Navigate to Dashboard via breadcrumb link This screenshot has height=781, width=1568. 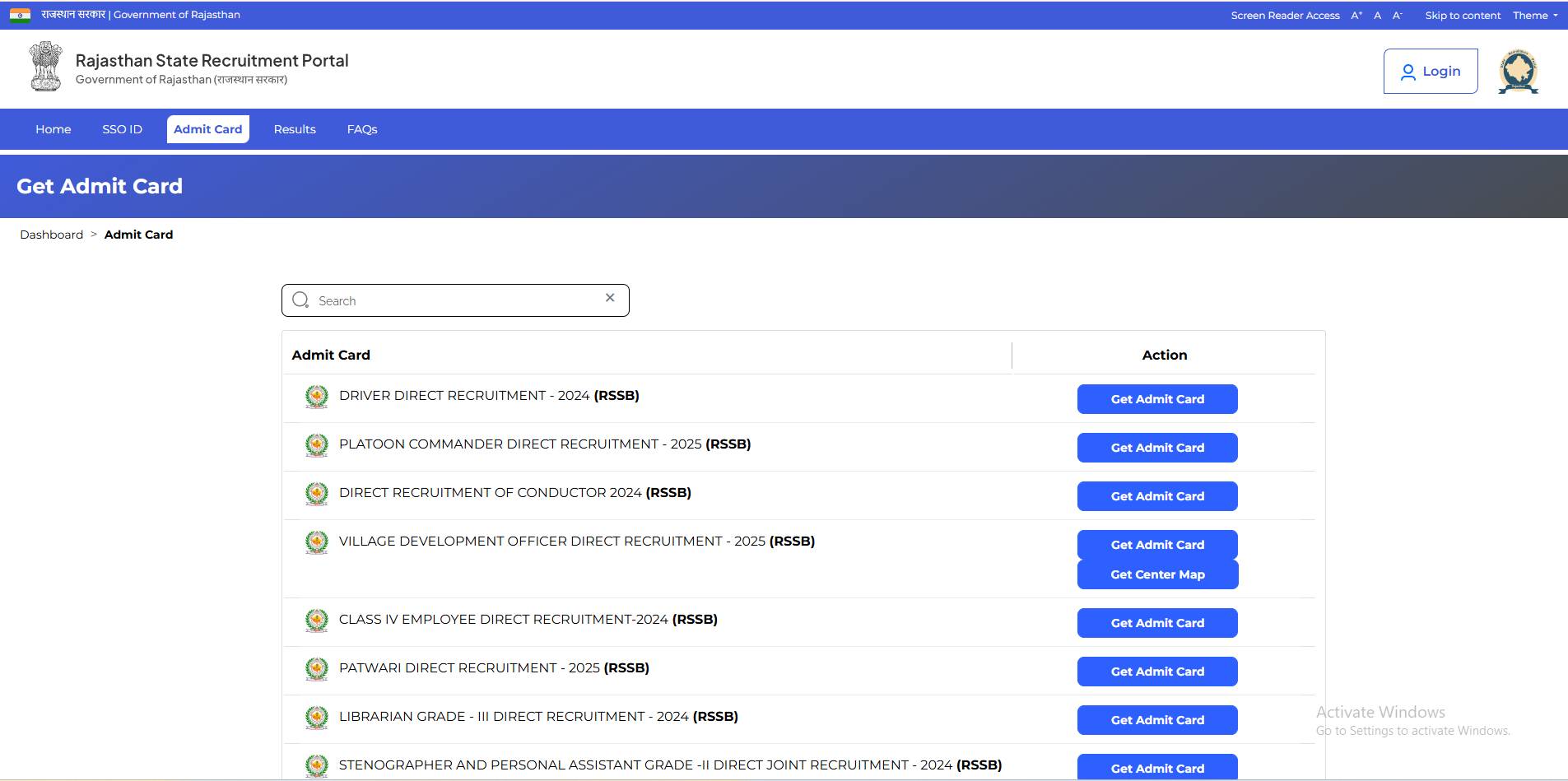click(x=51, y=235)
